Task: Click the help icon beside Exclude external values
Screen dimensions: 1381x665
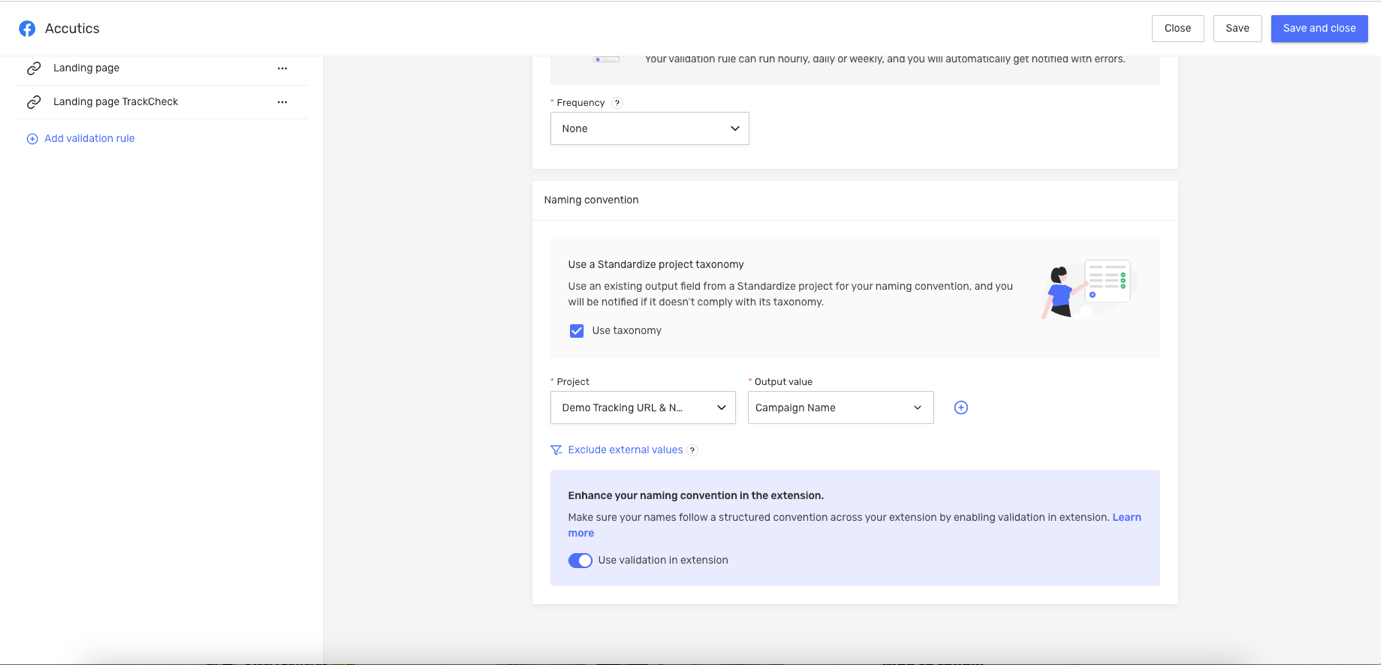Action: point(692,450)
